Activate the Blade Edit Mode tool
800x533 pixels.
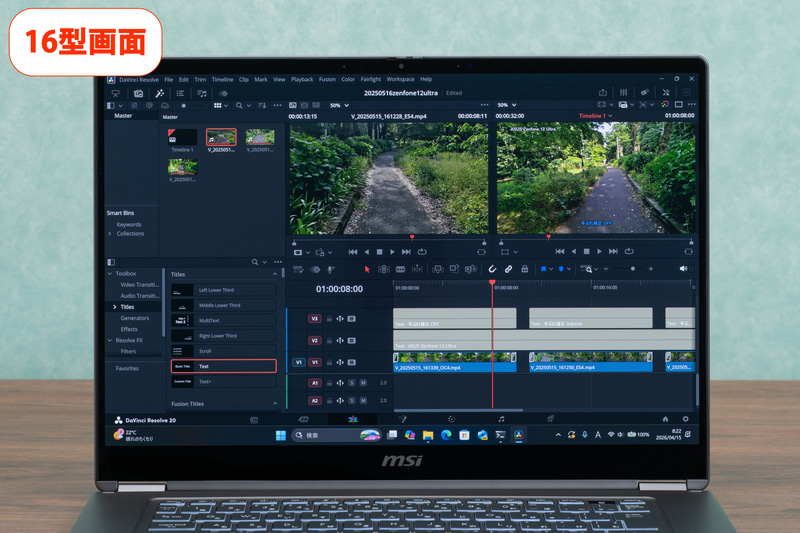click(401, 269)
